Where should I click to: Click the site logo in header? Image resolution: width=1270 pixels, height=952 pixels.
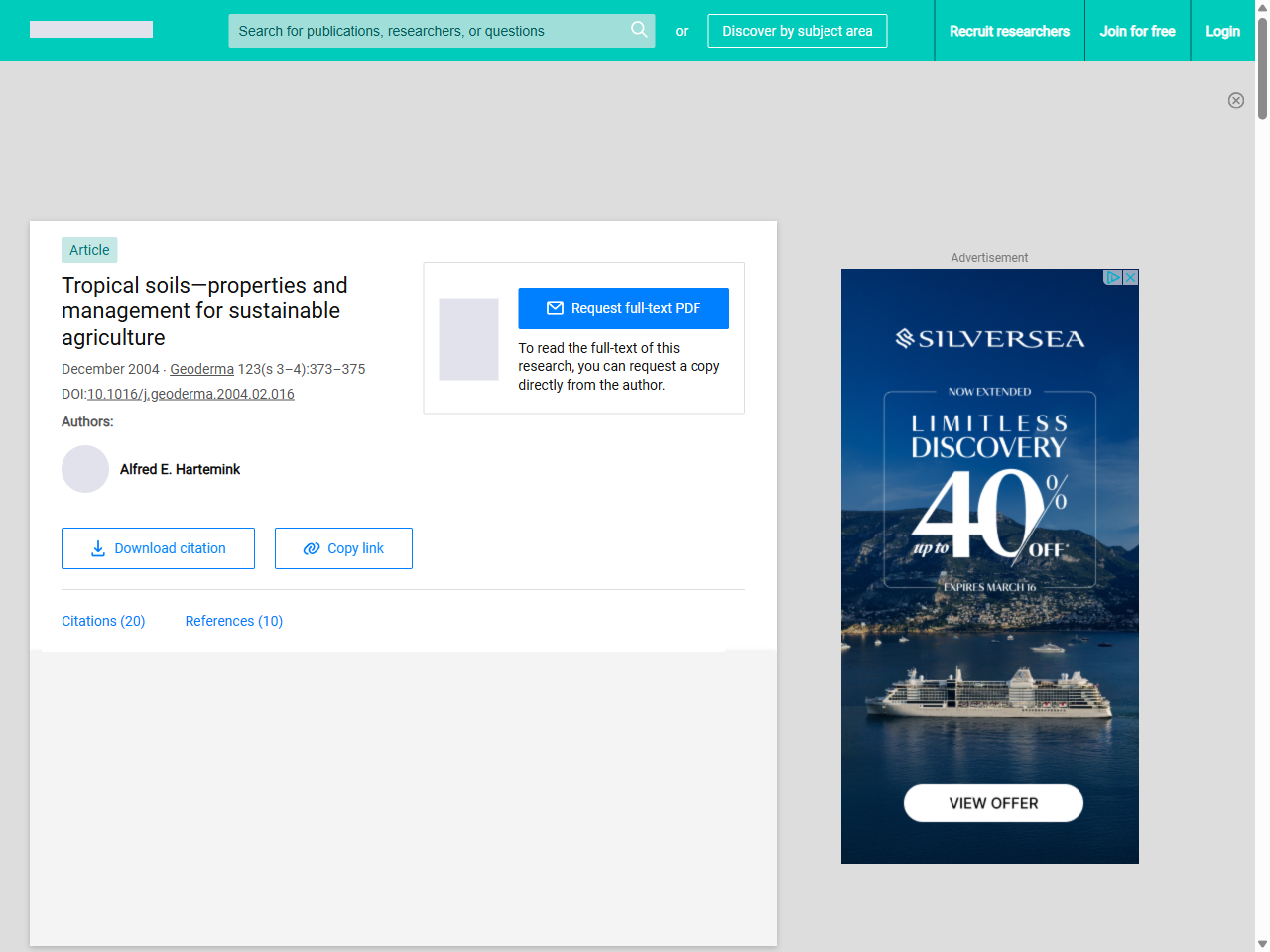pyautogui.click(x=91, y=30)
